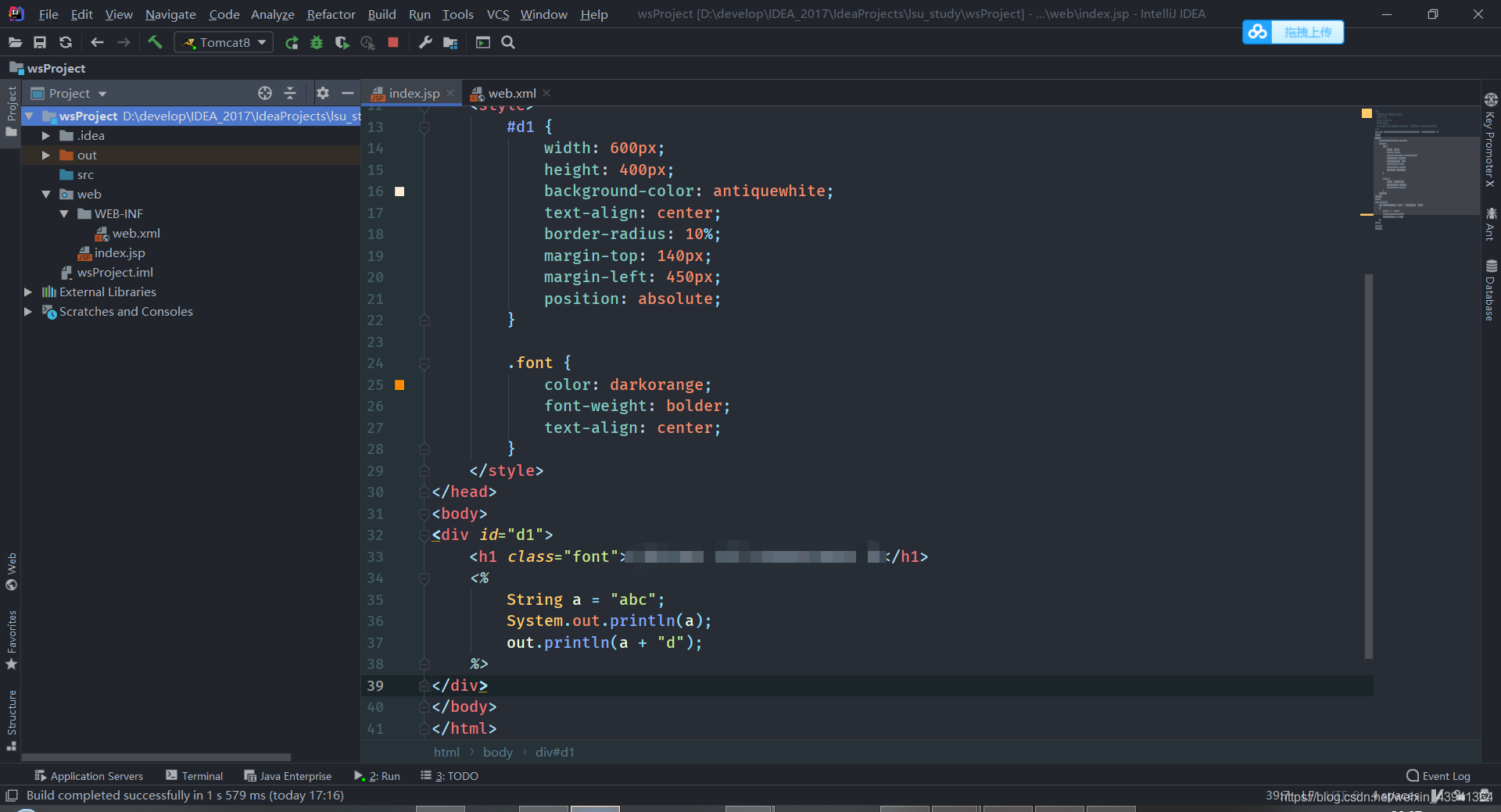The image size is (1501, 812).
Task: Navigate Forward using the right arrow icon
Action: [x=124, y=42]
